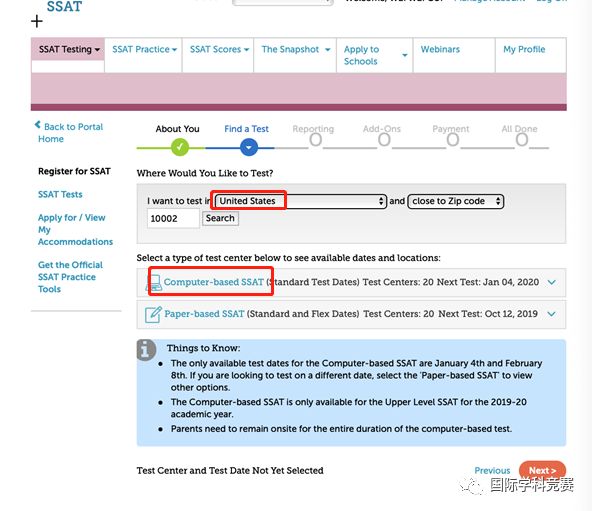Open Apply for / View My Accommodations link

75,230
